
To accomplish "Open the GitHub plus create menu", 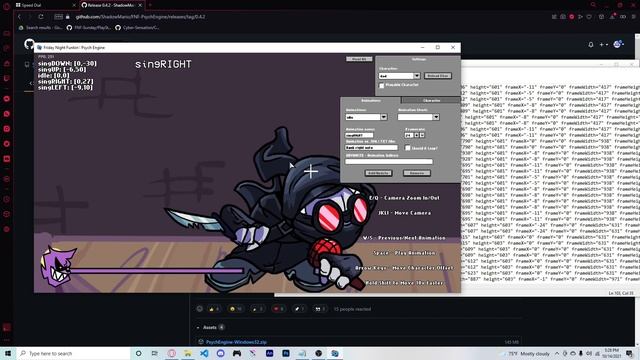I will 603,44.
